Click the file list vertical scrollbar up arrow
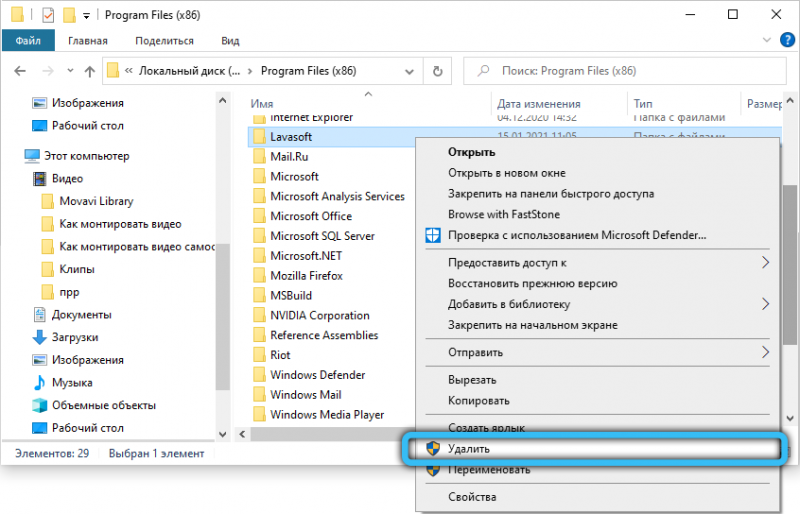 (790, 101)
